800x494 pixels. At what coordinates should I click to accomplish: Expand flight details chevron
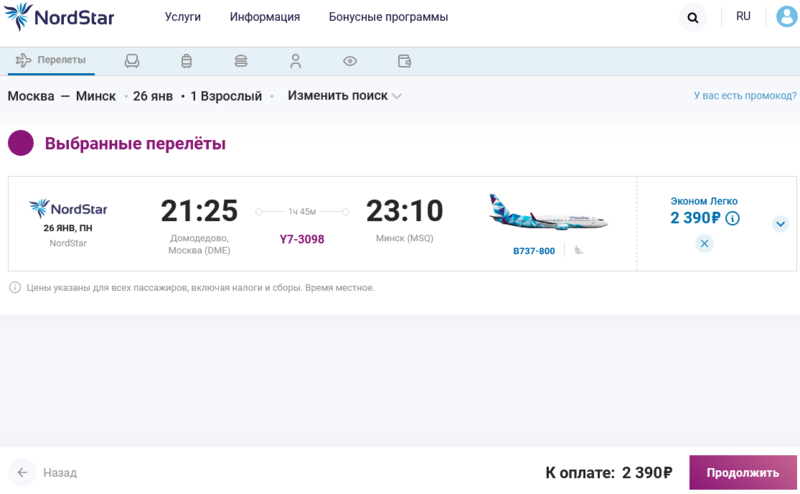pyautogui.click(x=780, y=224)
